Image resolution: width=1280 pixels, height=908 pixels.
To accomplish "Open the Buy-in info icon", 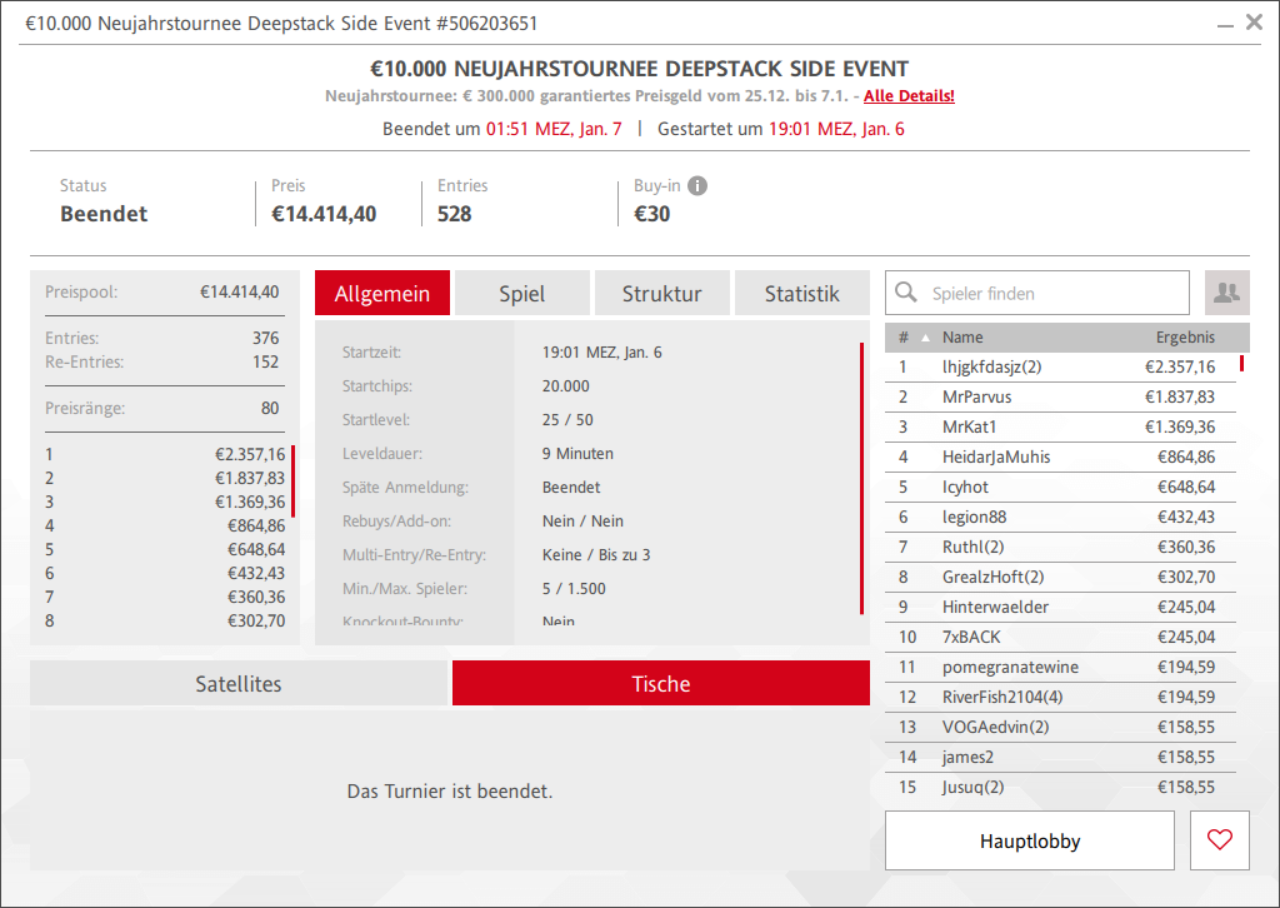I will pyautogui.click(x=697, y=186).
